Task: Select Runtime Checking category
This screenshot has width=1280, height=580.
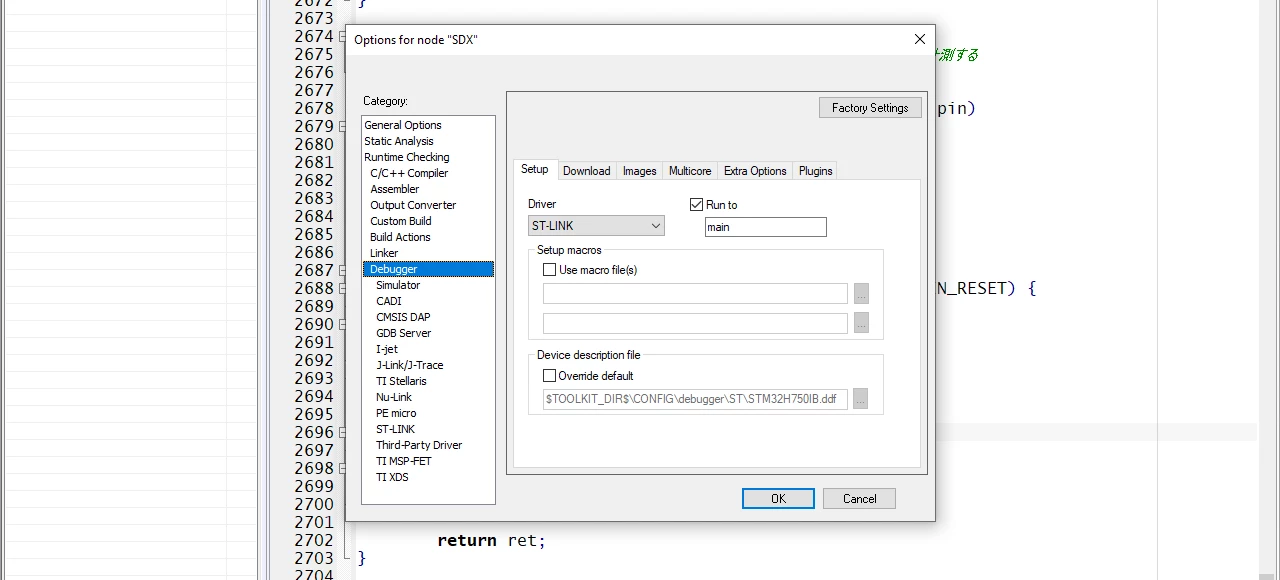Action: pyautogui.click(x=407, y=157)
